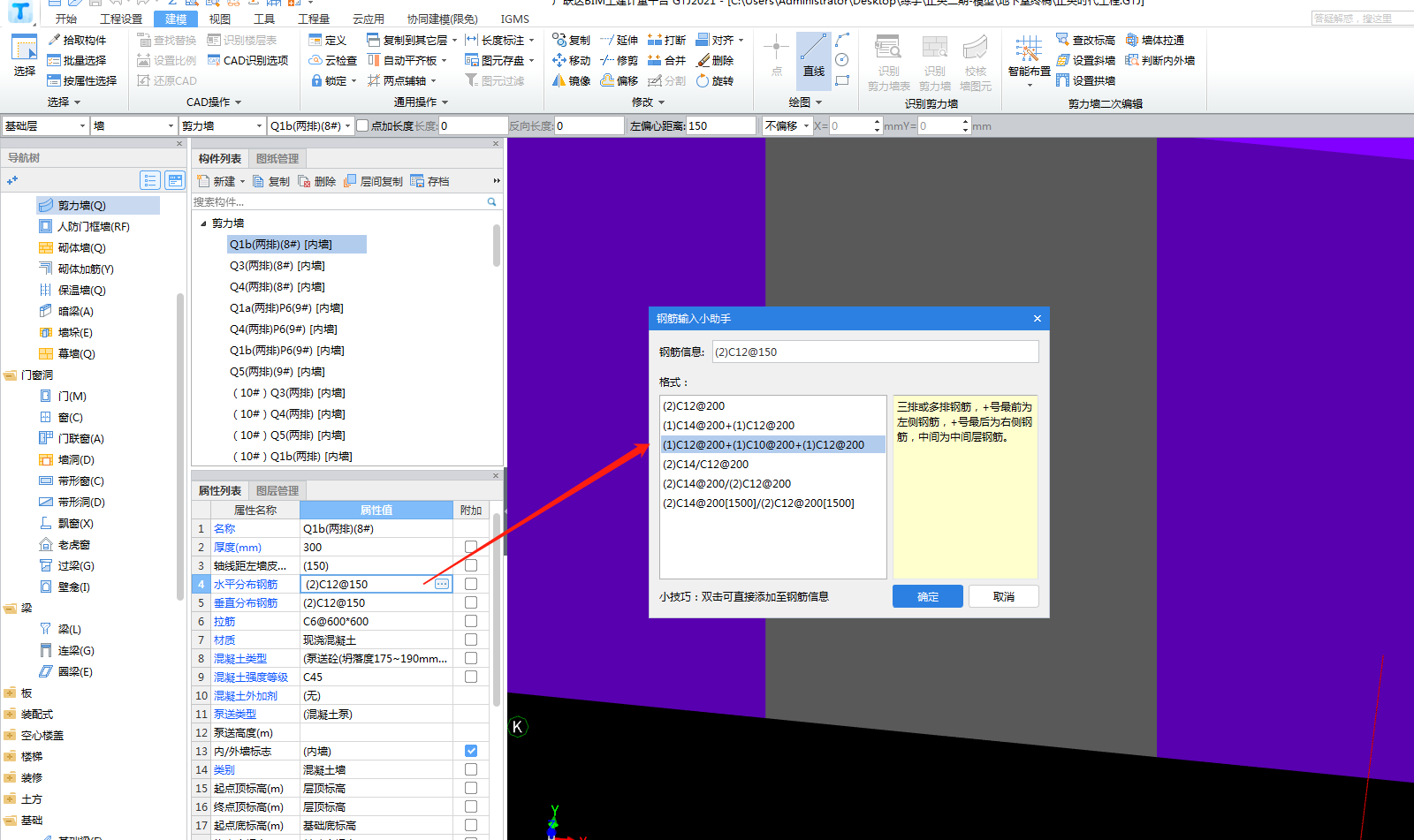
Task: Select format (2)C14/C12@200
Action: coord(706,464)
